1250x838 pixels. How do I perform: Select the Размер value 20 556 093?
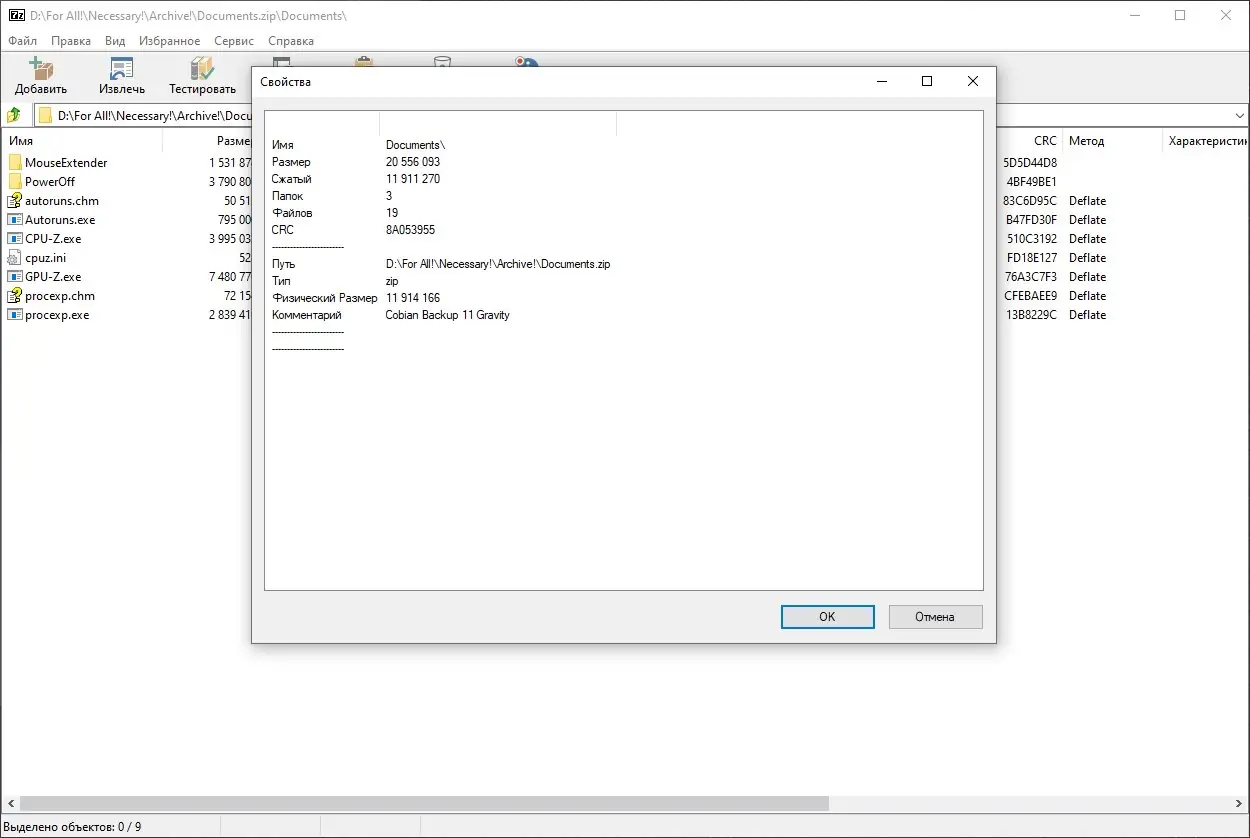[412, 162]
